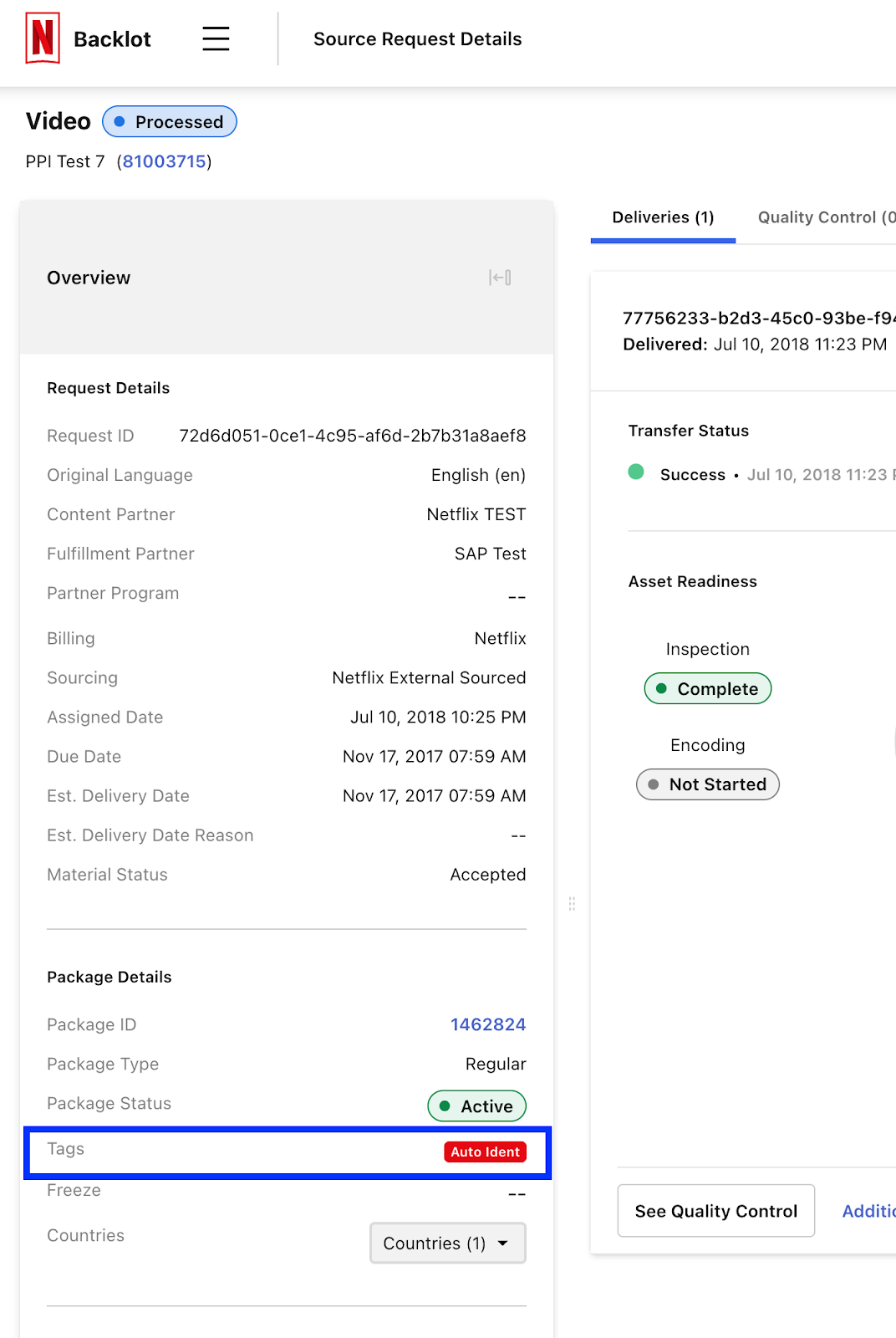The image size is (896, 1338).
Task: Click the Not Started encoding badge
Action: [708, 784]
